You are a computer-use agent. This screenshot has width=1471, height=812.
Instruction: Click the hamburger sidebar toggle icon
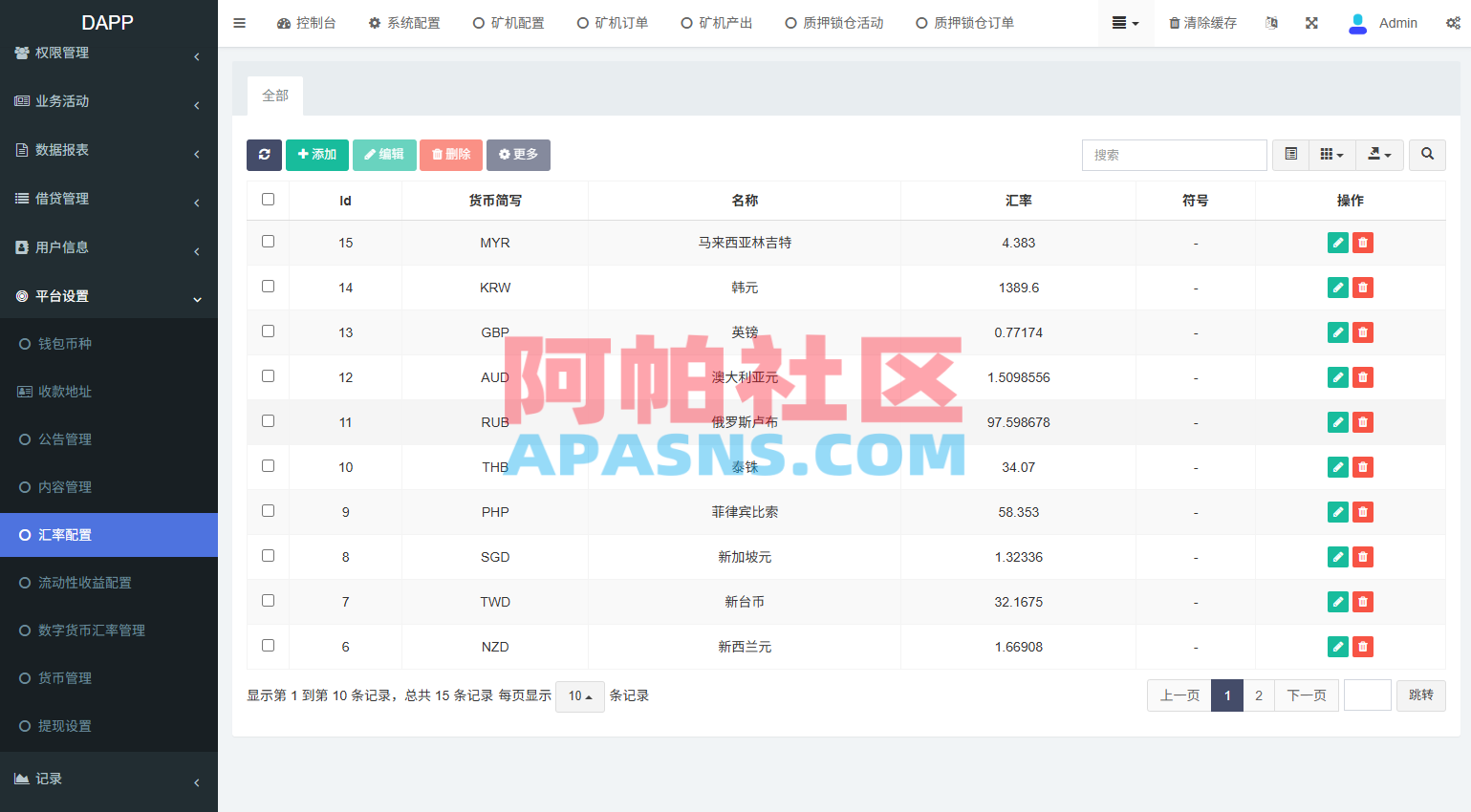pyautogui.click(x=240, y=23)
